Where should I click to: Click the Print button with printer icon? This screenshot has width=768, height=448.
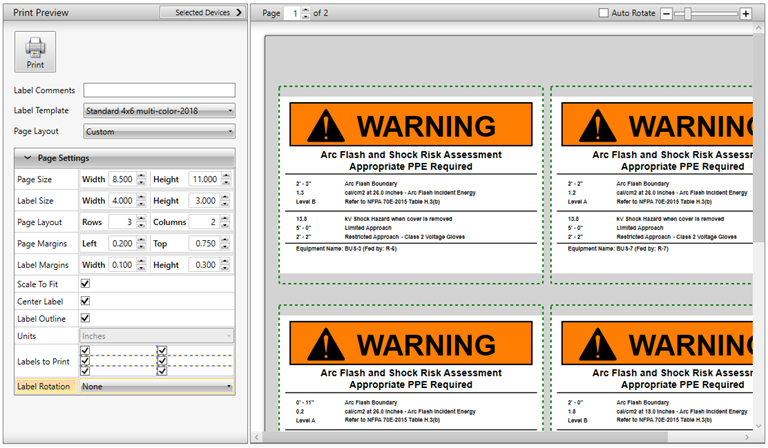coord(35,51)
